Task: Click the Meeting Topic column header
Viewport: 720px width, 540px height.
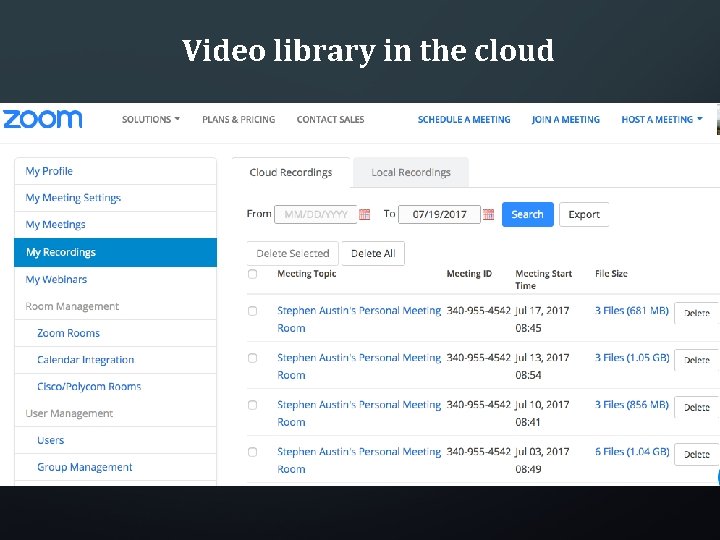Action: (x=307, y=274)
